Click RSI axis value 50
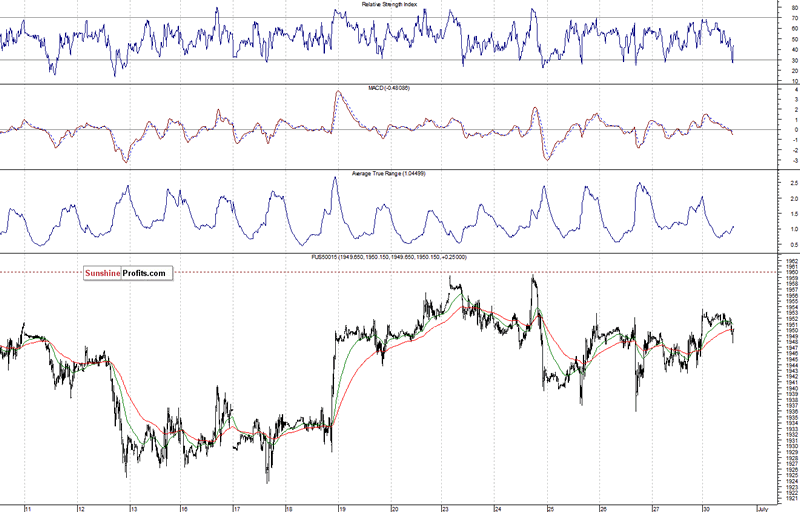 tap(794, 39)
